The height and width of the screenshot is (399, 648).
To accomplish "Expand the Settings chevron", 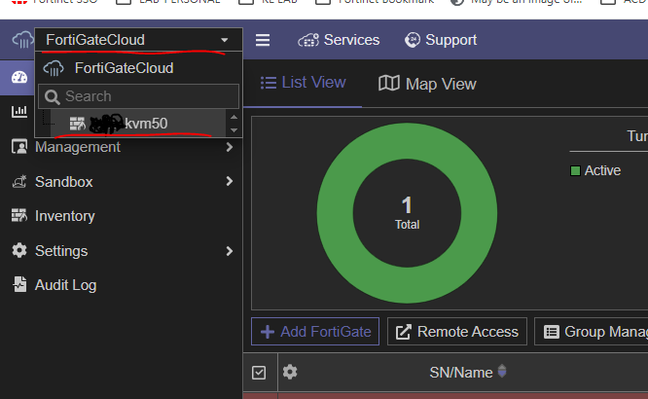I will 229,251.
